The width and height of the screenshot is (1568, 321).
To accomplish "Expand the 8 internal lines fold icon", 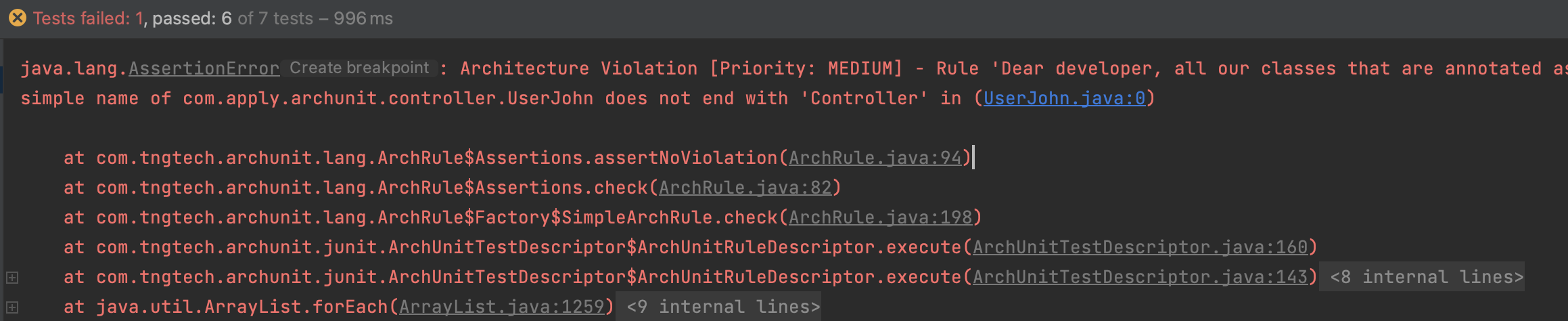I will pos(11,278).
